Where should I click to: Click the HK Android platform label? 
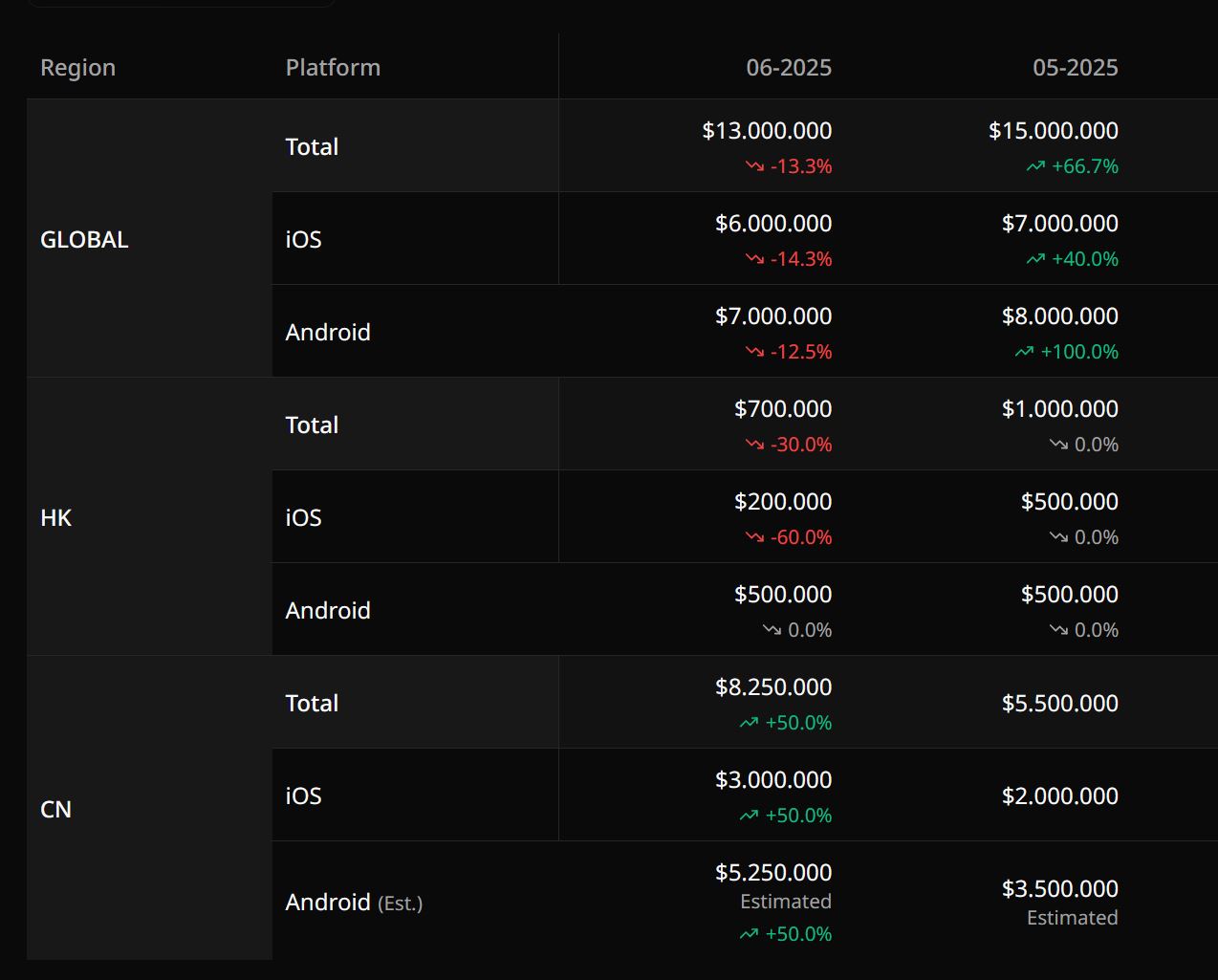328,610
